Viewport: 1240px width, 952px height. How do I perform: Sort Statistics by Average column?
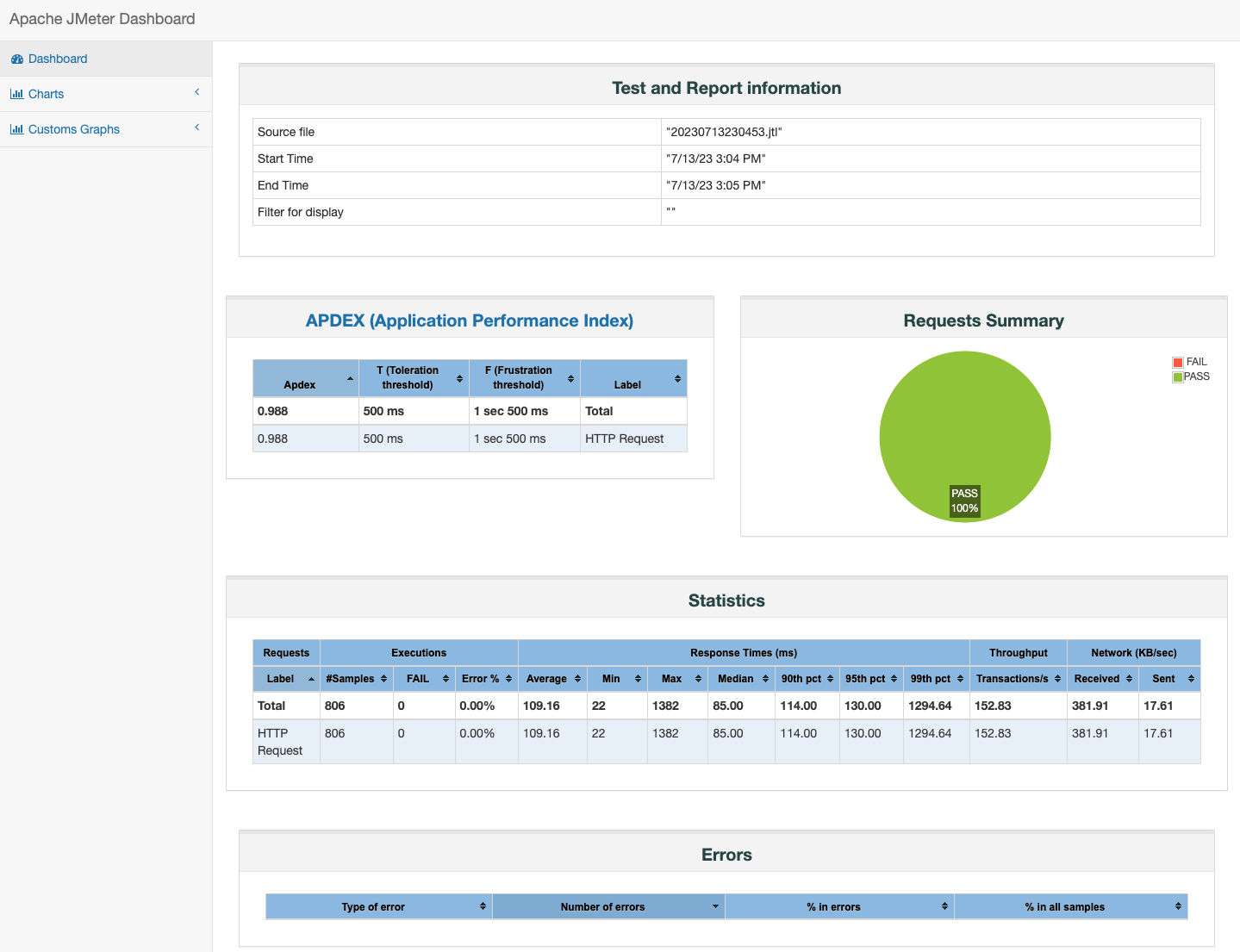pyautogui.click(x=552, y=679)
